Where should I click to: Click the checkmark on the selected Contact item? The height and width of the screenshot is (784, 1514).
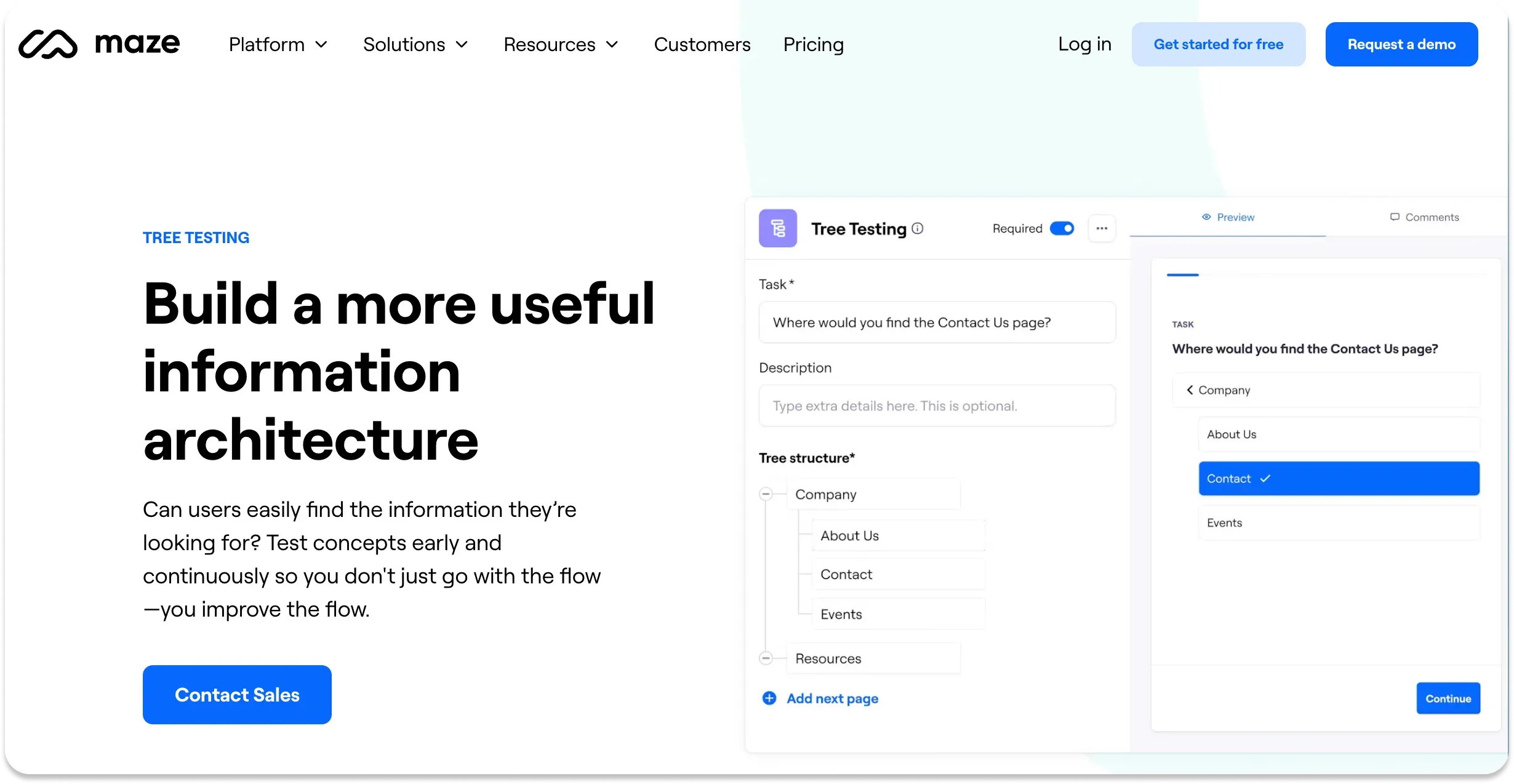(1265, 478)
